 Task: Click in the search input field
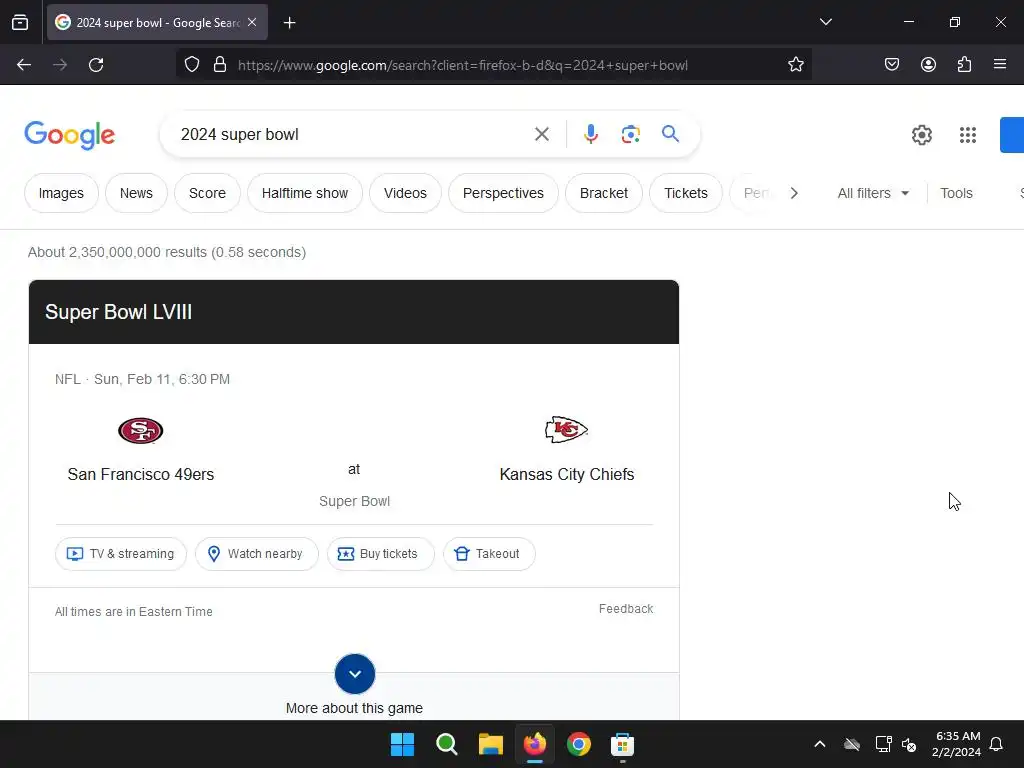tap(353, 135)
